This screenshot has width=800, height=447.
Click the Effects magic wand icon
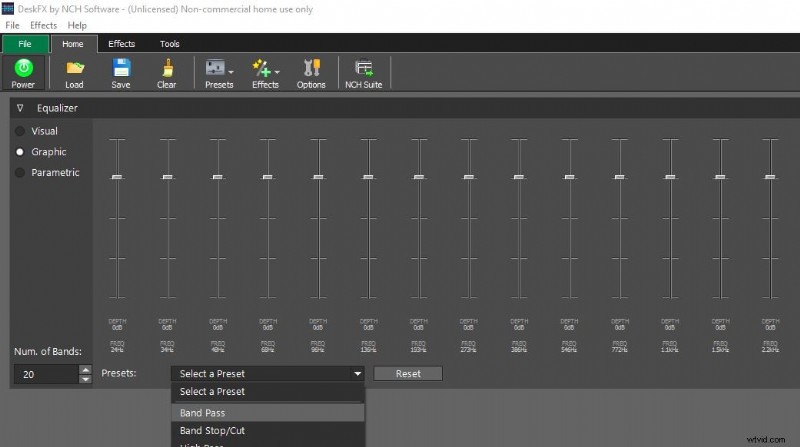pyautogui.click(x=261, y=68)
